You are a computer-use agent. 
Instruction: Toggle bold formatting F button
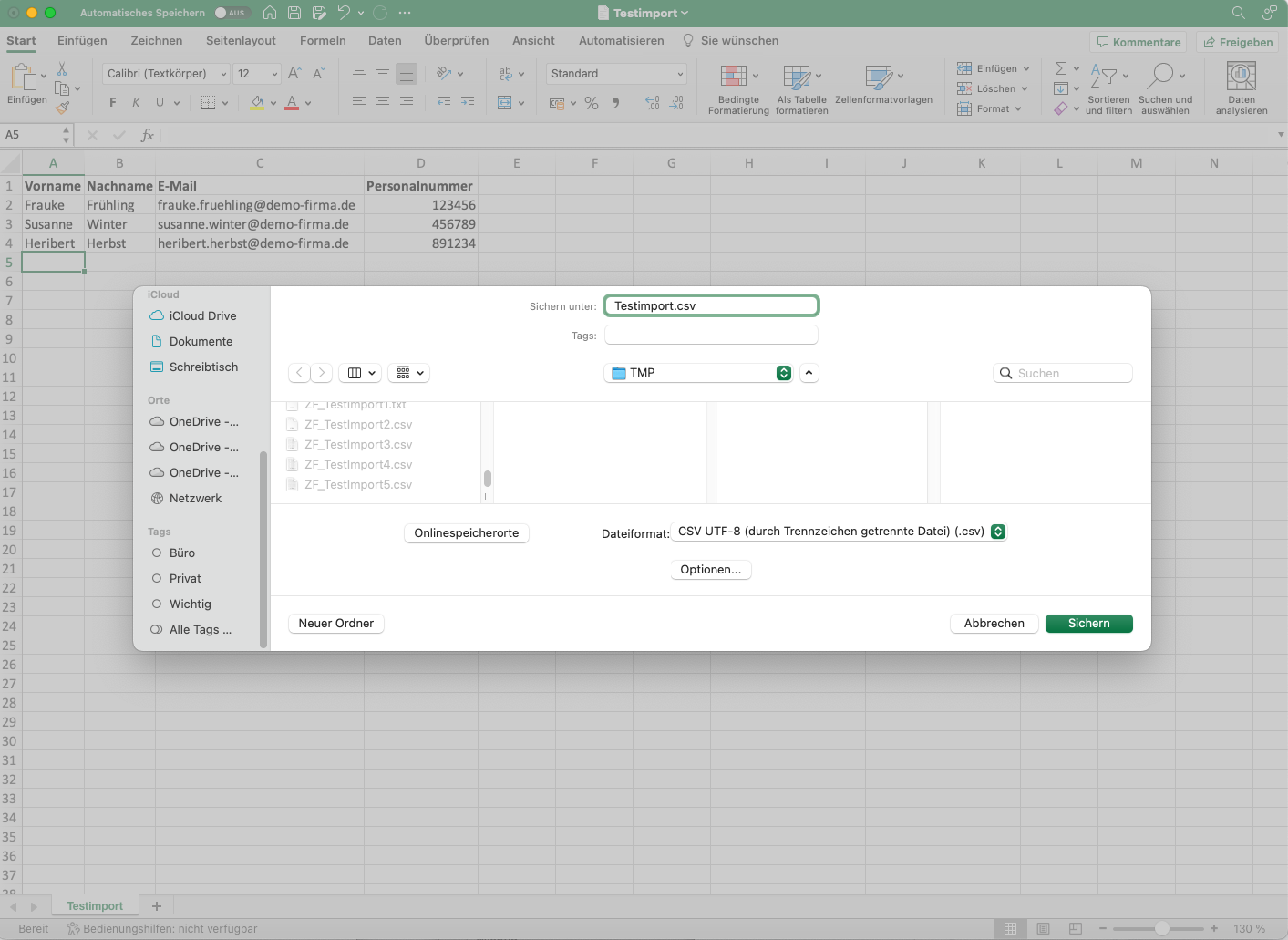point(113,102)
